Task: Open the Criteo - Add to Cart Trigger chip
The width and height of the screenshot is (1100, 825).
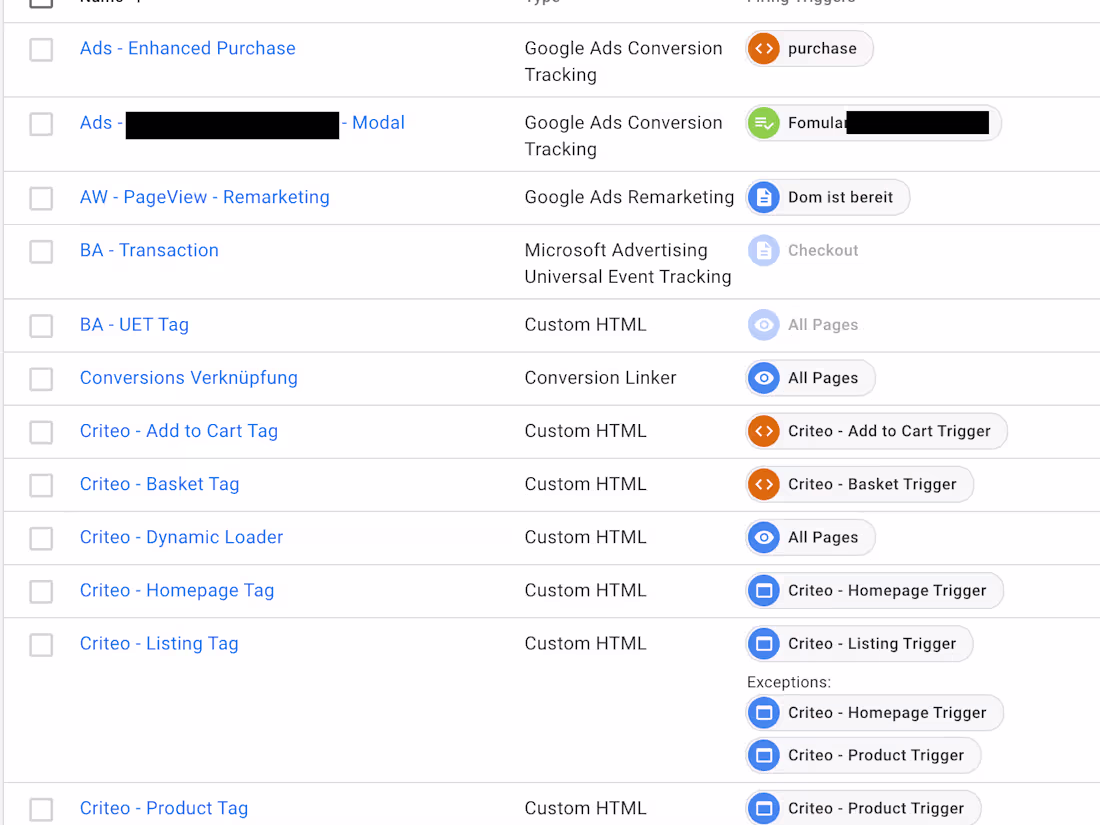Action: point(876,431)
